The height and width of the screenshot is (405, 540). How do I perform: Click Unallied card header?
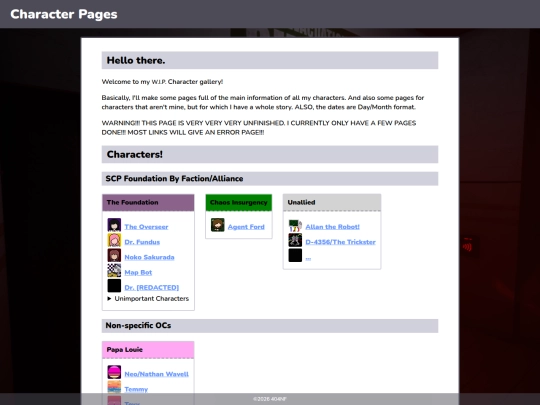point(332,202)
